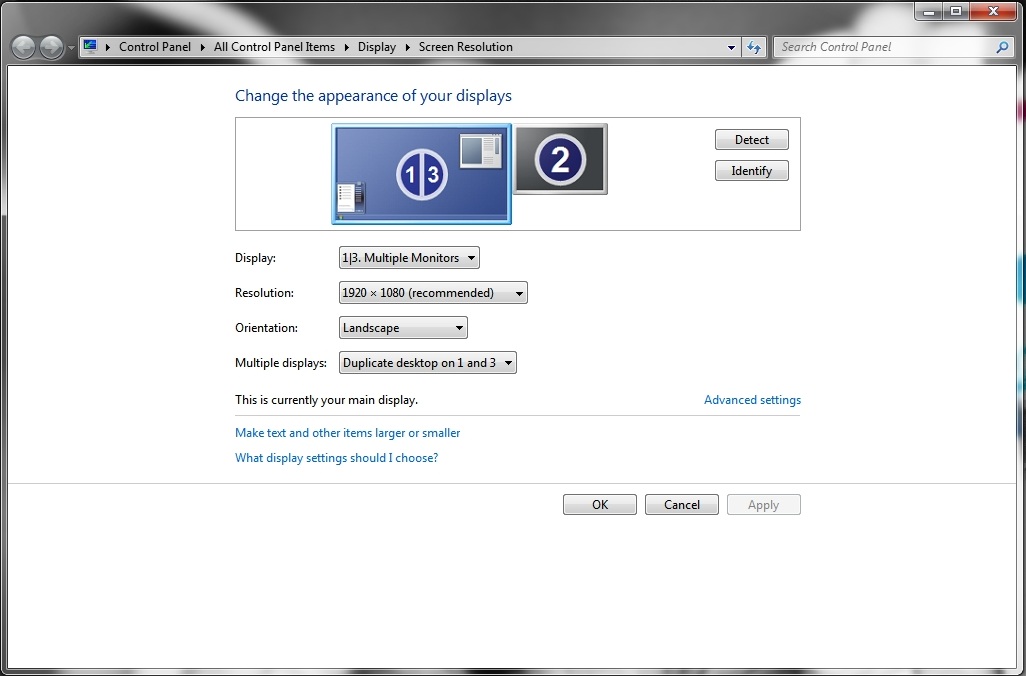Click the Back navigation arrow
Screen dimensions: 1026x676
click(24, 47)
